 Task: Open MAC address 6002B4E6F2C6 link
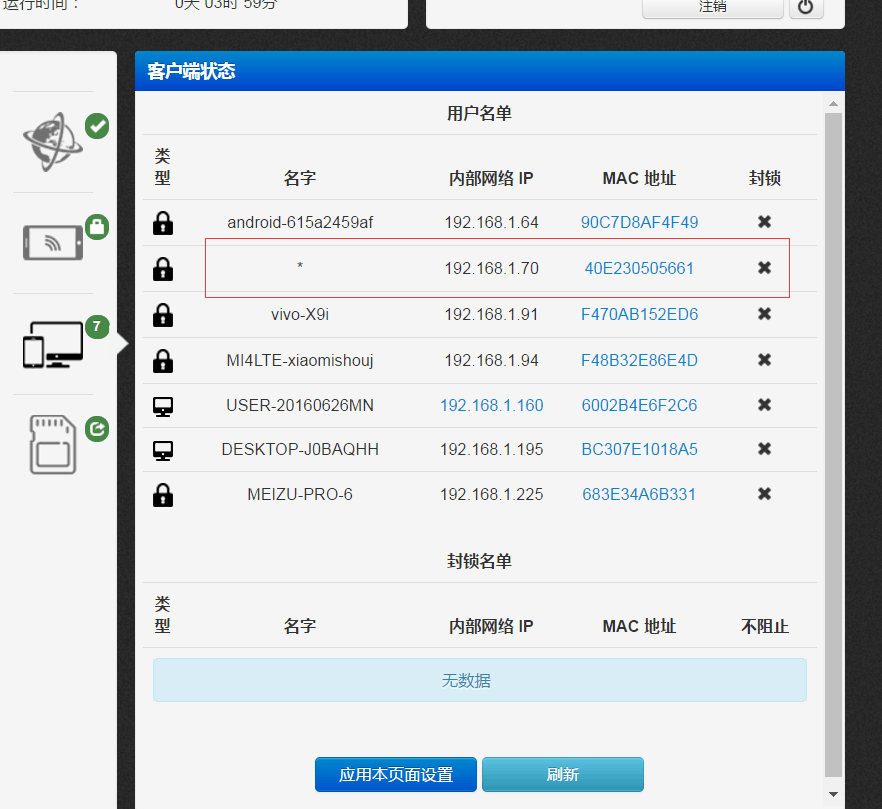(639, 406)
